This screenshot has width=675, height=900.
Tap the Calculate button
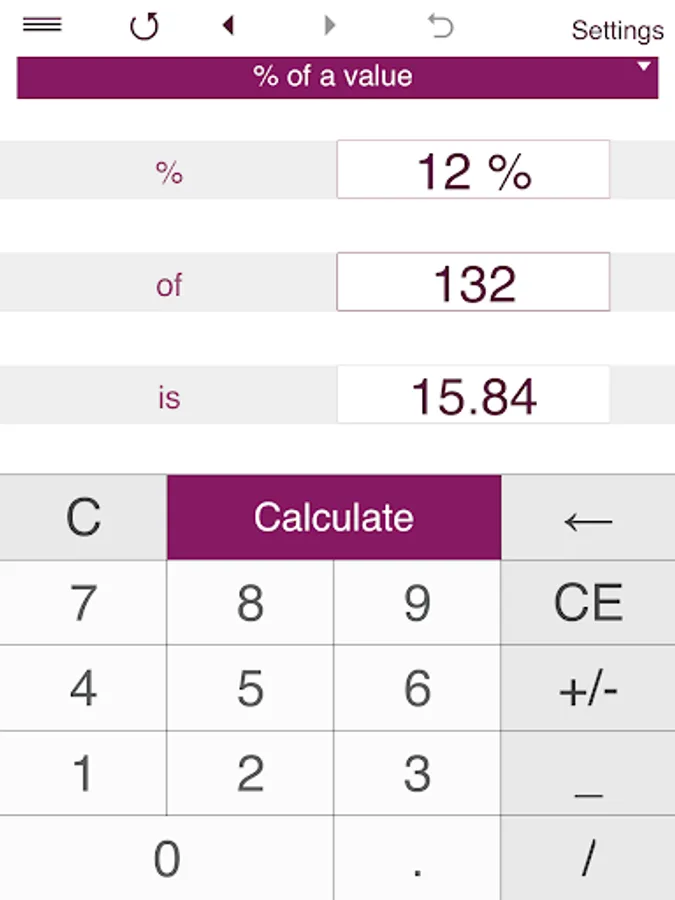coord(334,517)
